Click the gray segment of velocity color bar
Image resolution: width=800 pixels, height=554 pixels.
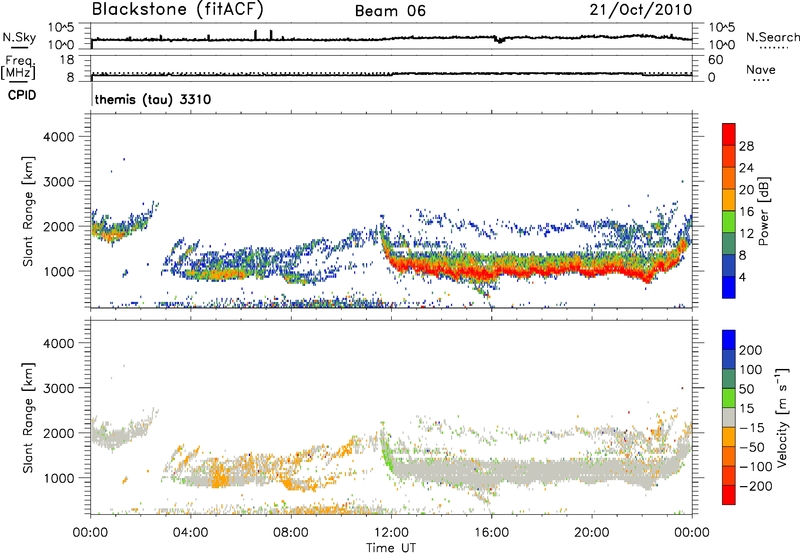(729, 417)
